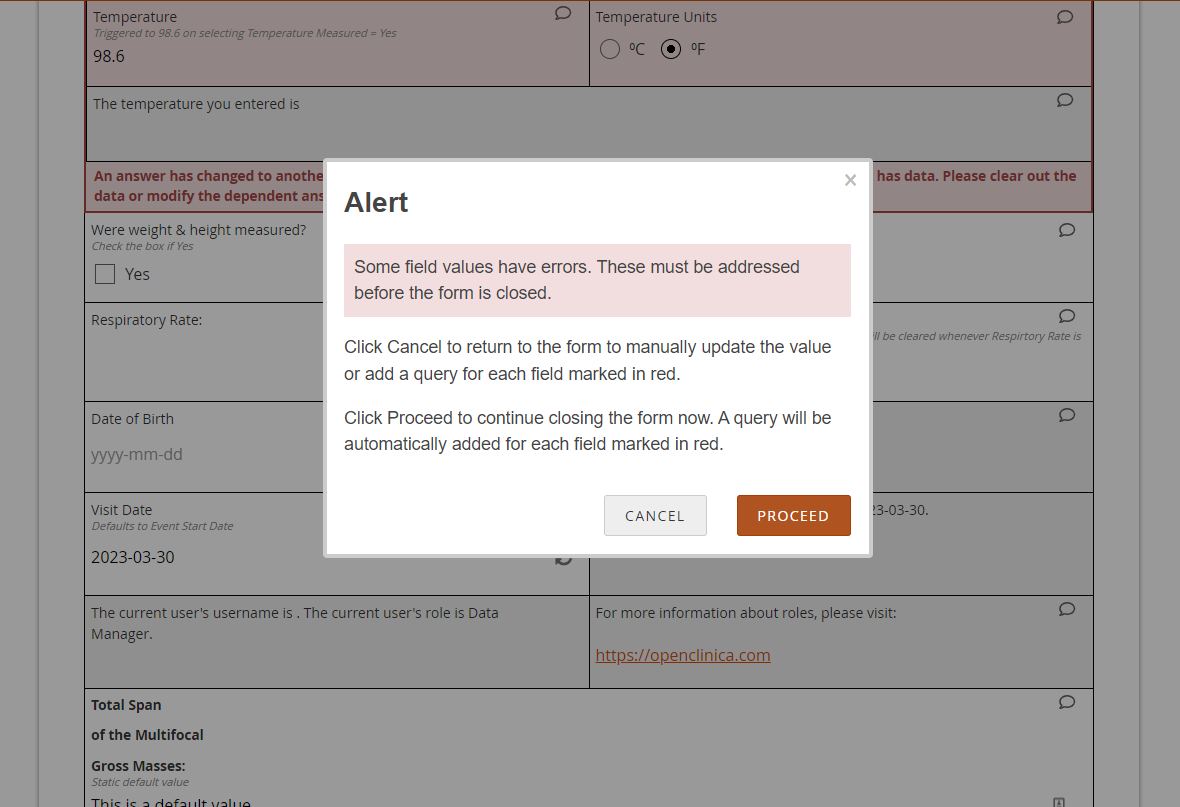The height and width of the screenshot is (807, 1180).
Task: Click the comment icon for Respiratory Rate
Action: click(x=1068, y=316)
